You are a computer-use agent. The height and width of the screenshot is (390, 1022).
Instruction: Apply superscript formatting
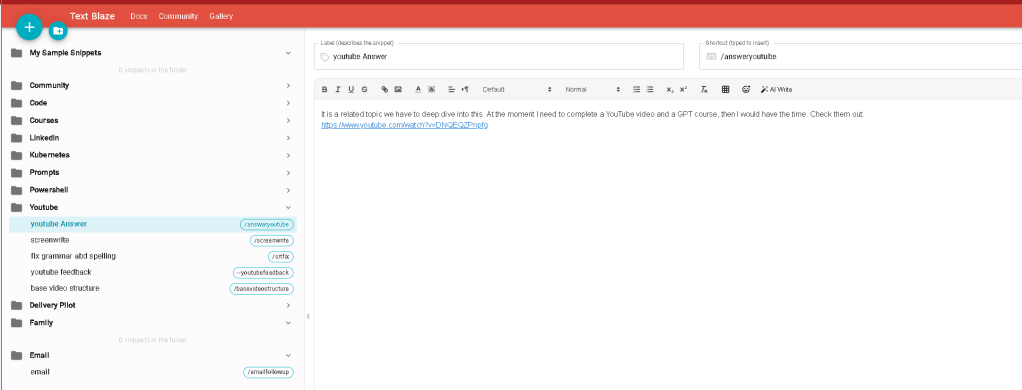[683, 89]
